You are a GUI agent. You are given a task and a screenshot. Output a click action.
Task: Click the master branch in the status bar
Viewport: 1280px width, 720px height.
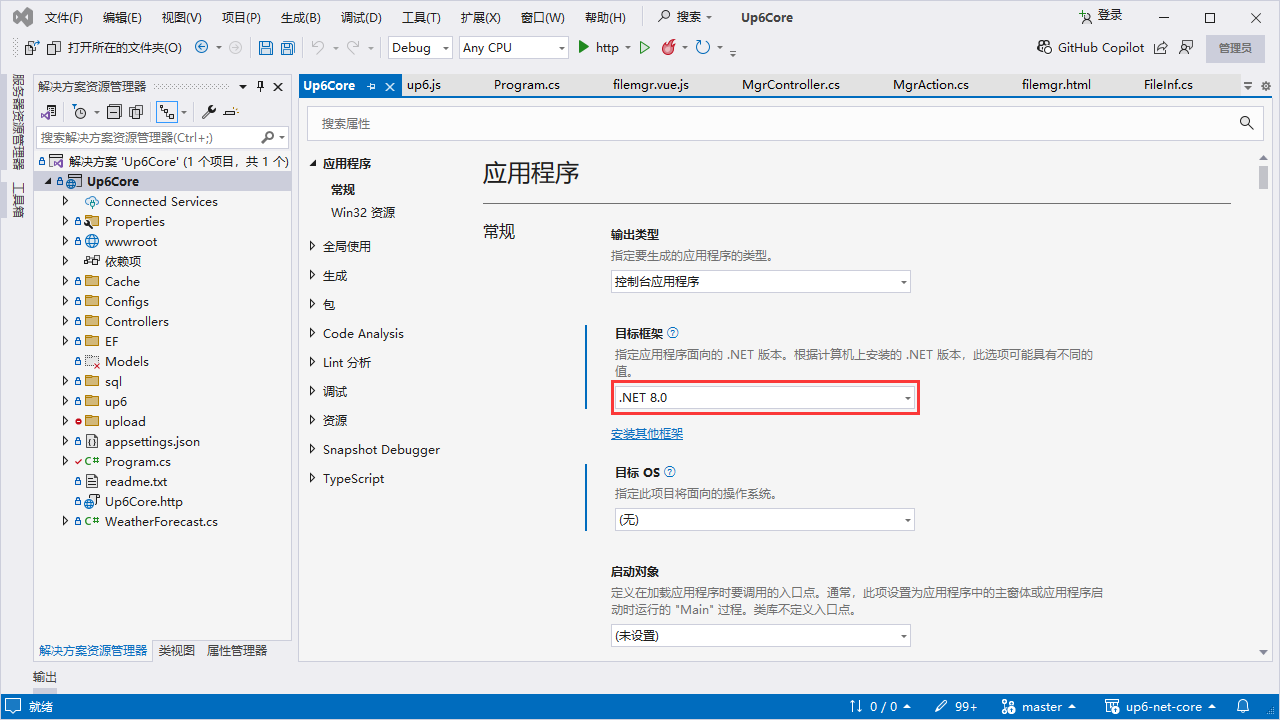coord(1039,706)
